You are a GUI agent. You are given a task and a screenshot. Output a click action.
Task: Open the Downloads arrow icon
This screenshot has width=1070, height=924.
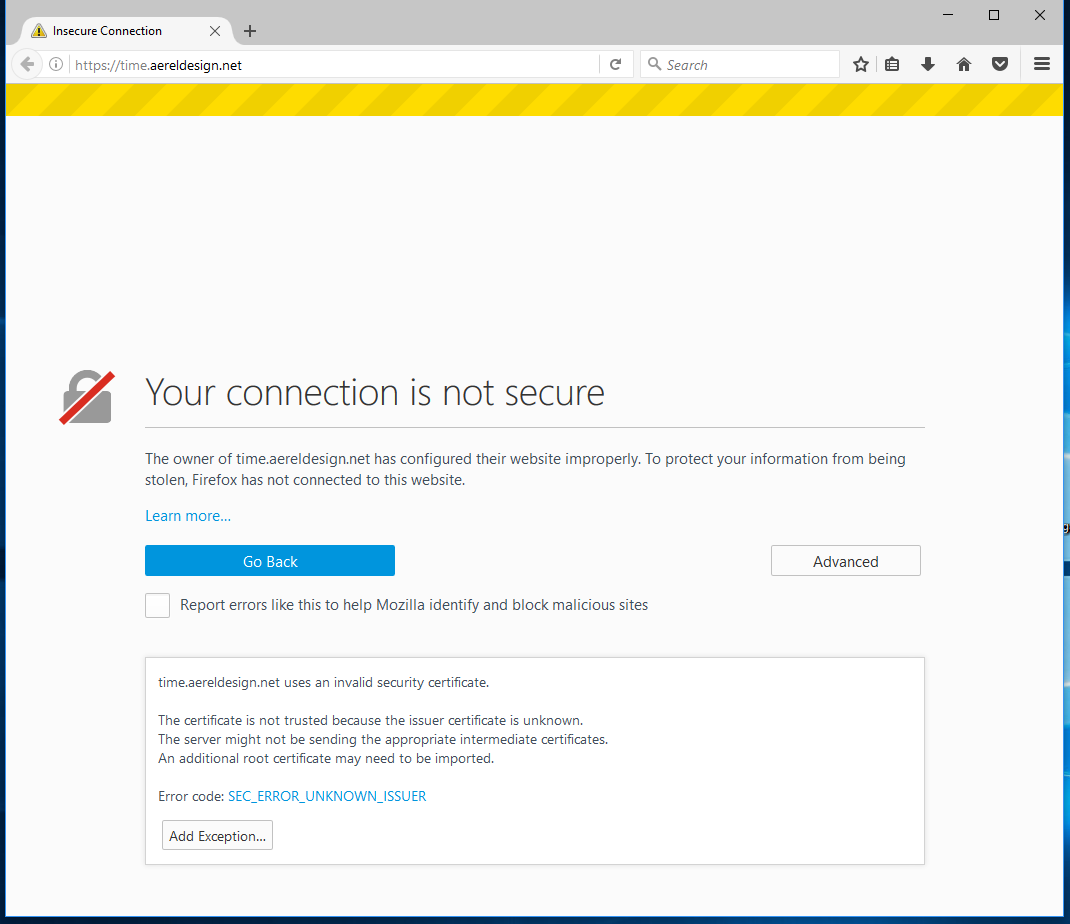click(x=927, y=65)
